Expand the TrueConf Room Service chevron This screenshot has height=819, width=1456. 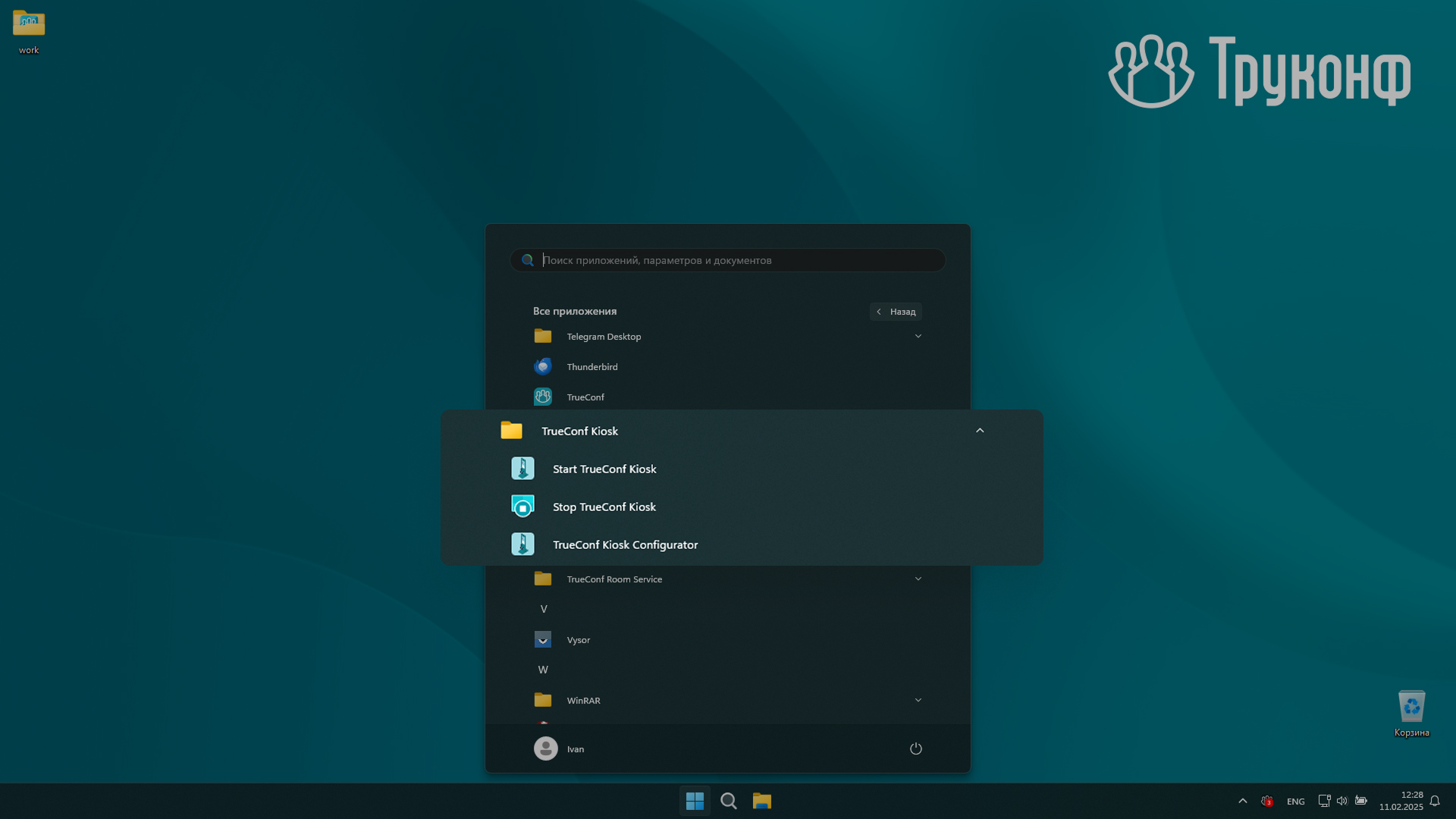[918, 579]
